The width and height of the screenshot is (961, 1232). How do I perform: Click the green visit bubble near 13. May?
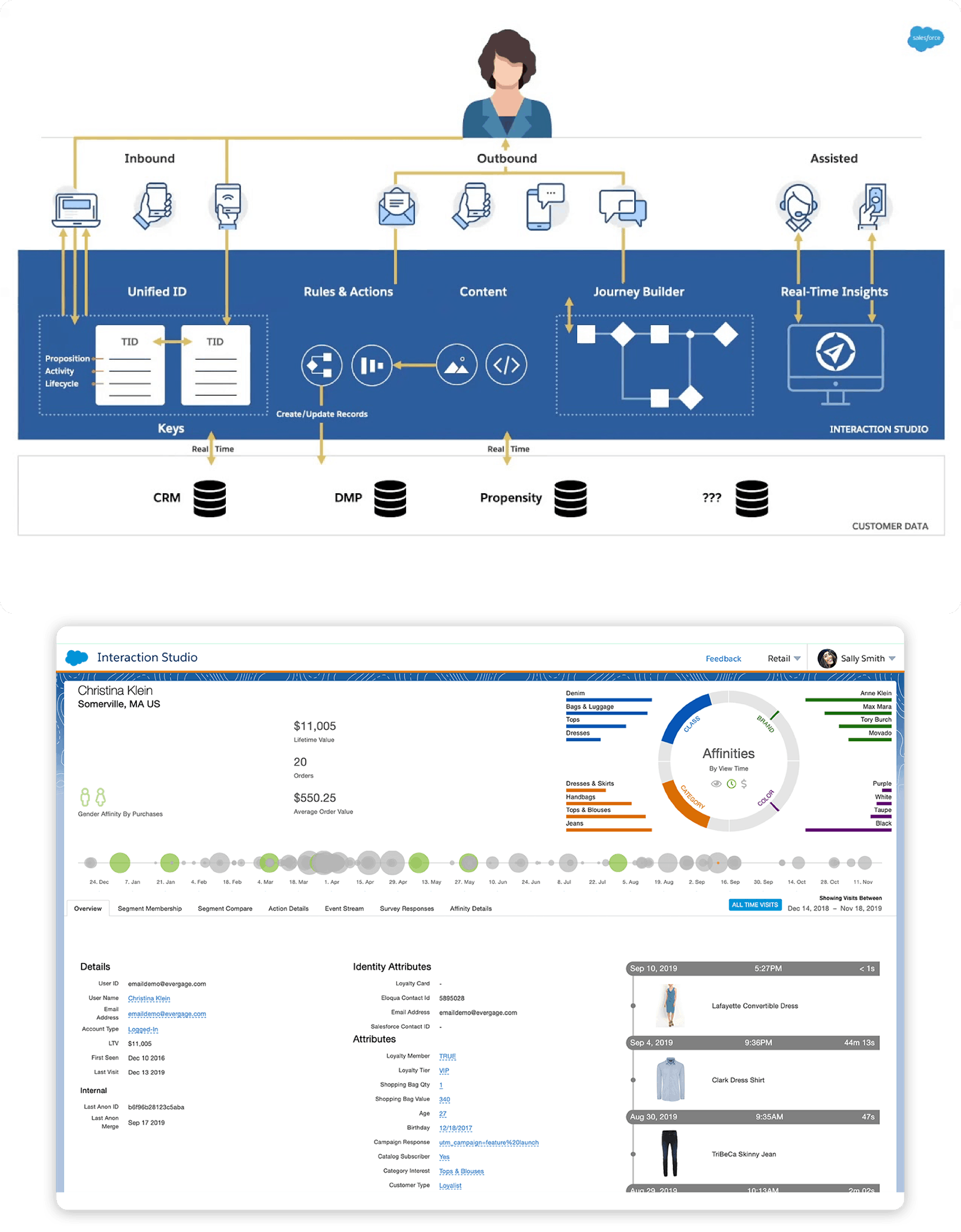point(418,862)
